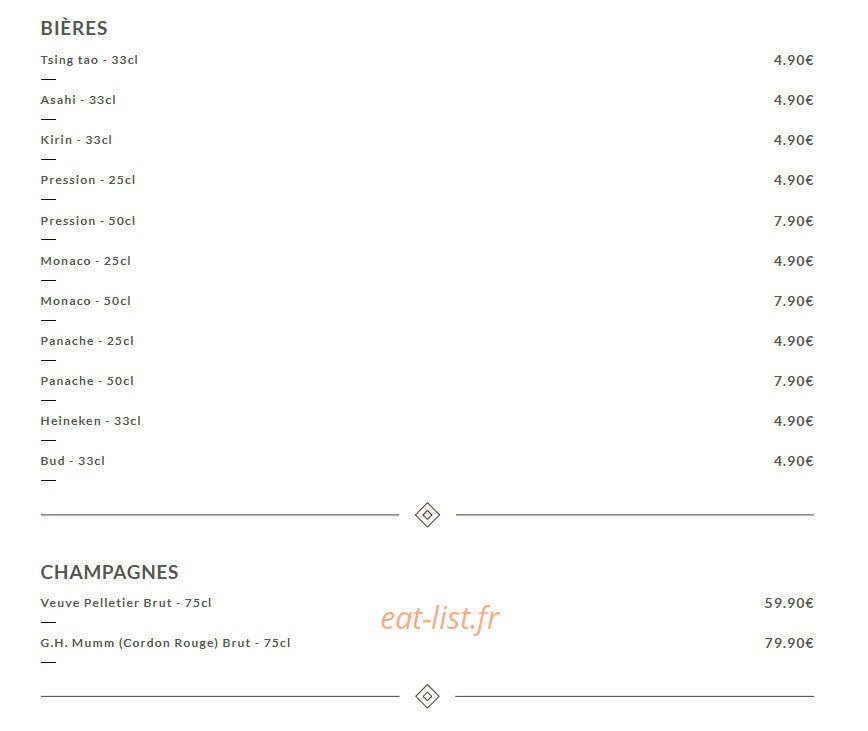Screen dimensions: 868x731
Task: Choose Panache - 25cl from the list
Action: (x=87, y=341)
